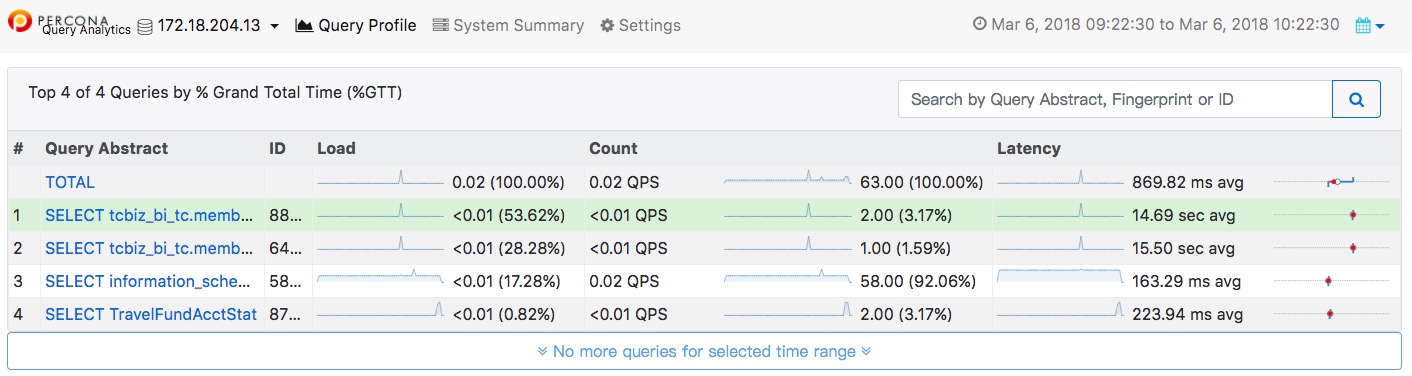This screenshot has width=1412, height=376.
Task: Click the latency indicator for query 4
Action: [x=1332, y=314]
